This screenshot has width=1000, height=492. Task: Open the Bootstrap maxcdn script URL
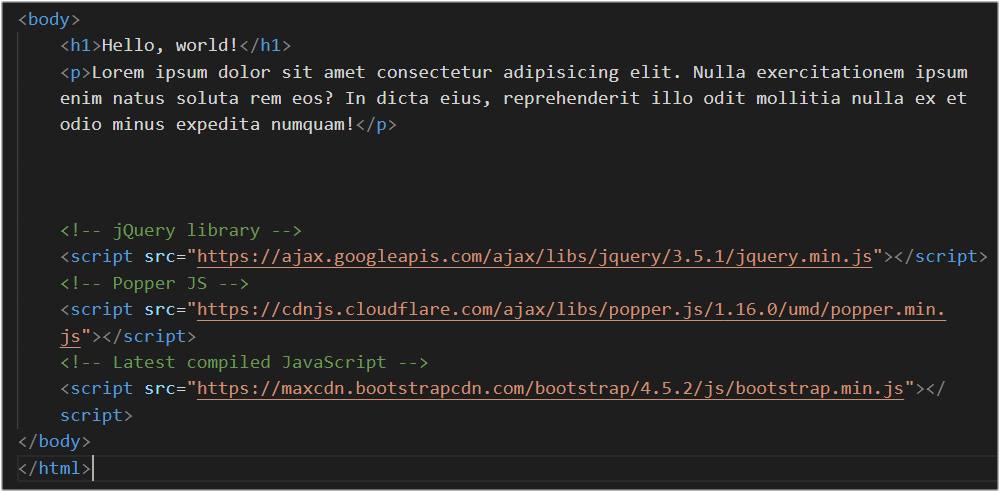[x=550, y=388]
